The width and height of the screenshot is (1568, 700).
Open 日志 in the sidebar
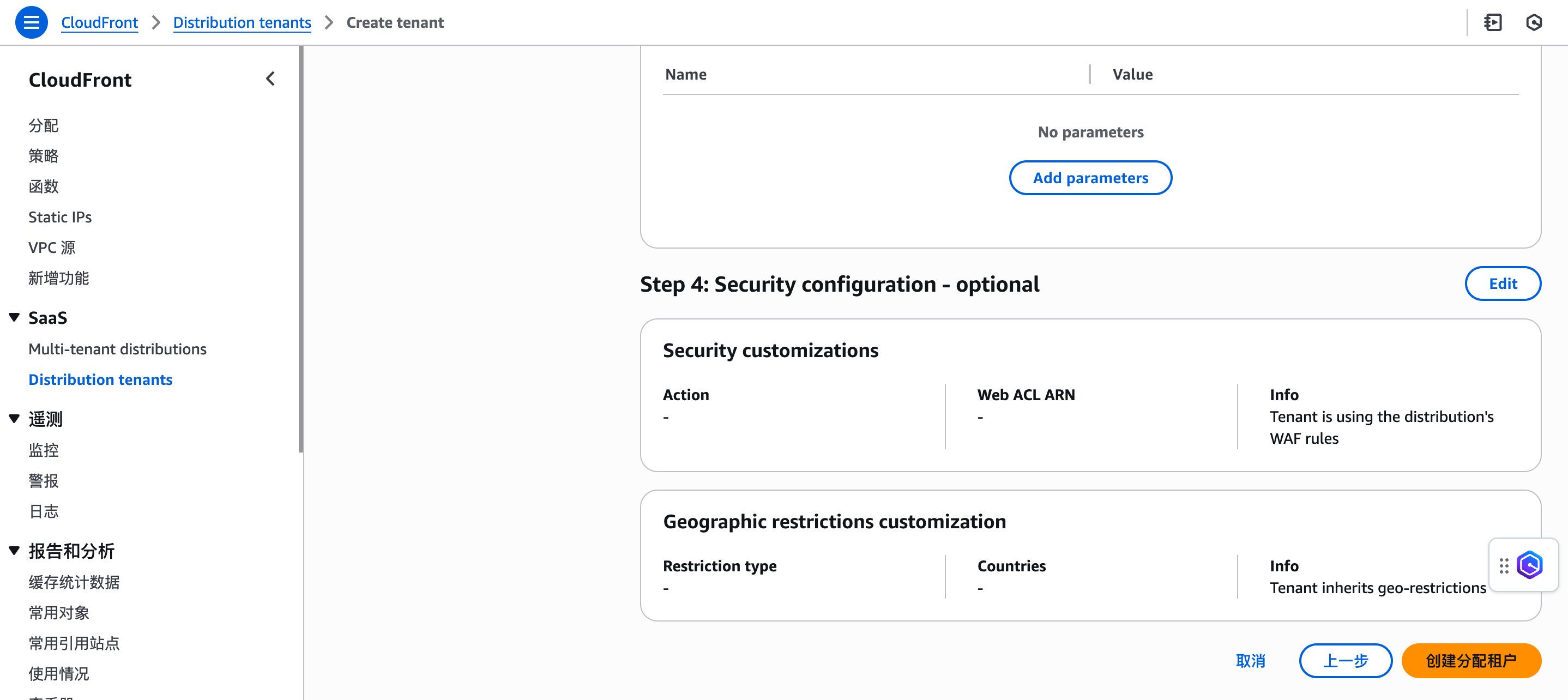pyautogui.click(x=44, y=511)
